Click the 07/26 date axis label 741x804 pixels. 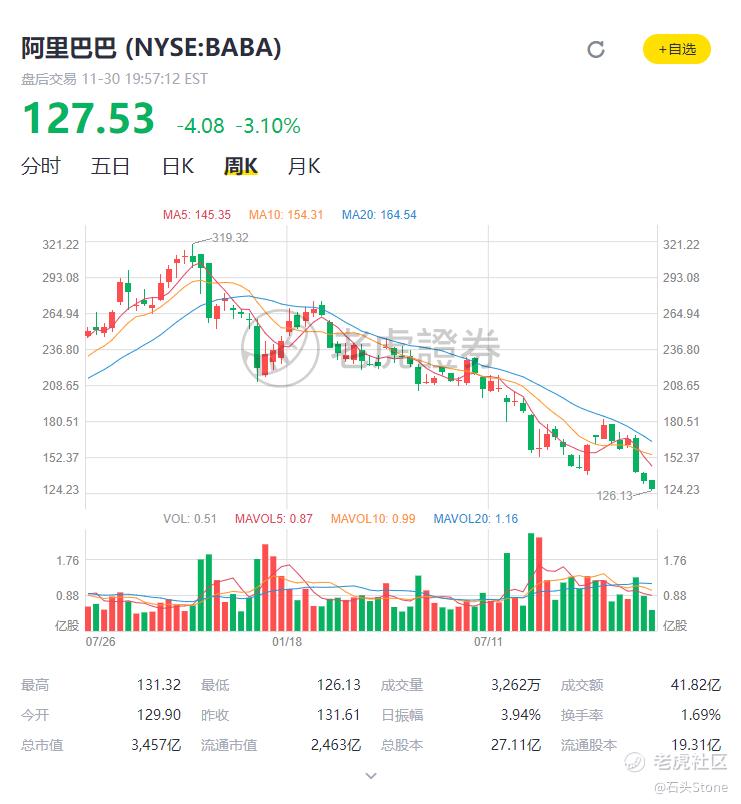coord(101,641)
